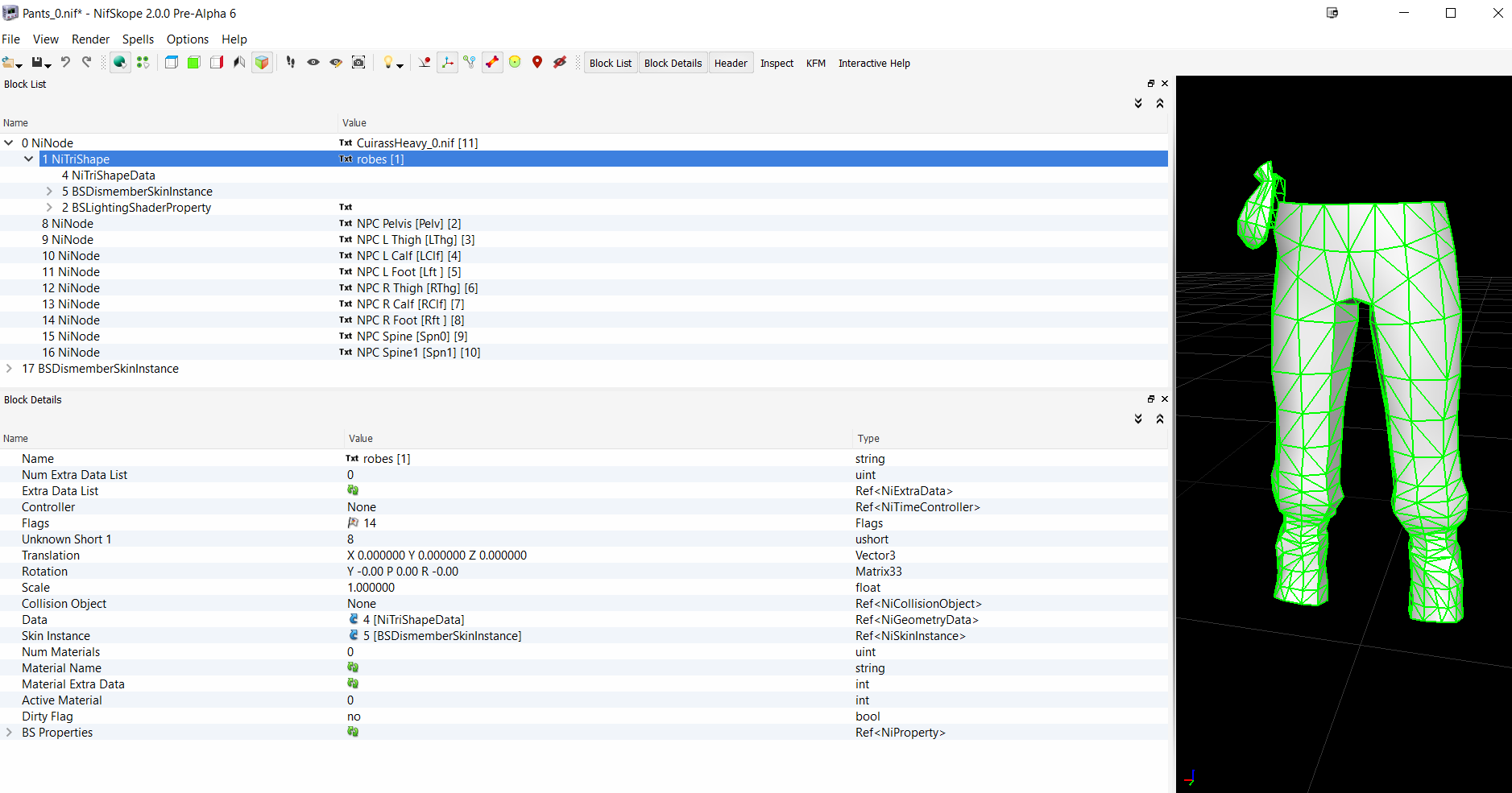Float the Block List panel
This screenshot has height=793, width=1512.
(1151, 84)
